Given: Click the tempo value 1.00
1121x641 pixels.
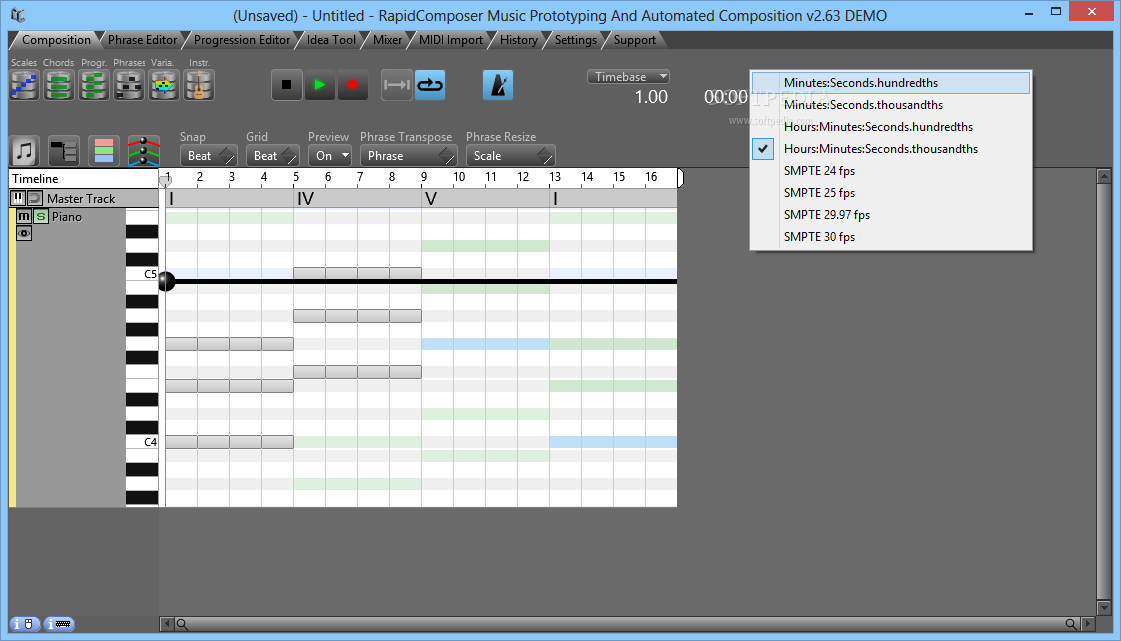Looking at the screenshot, I should click(x=651, y=97).
